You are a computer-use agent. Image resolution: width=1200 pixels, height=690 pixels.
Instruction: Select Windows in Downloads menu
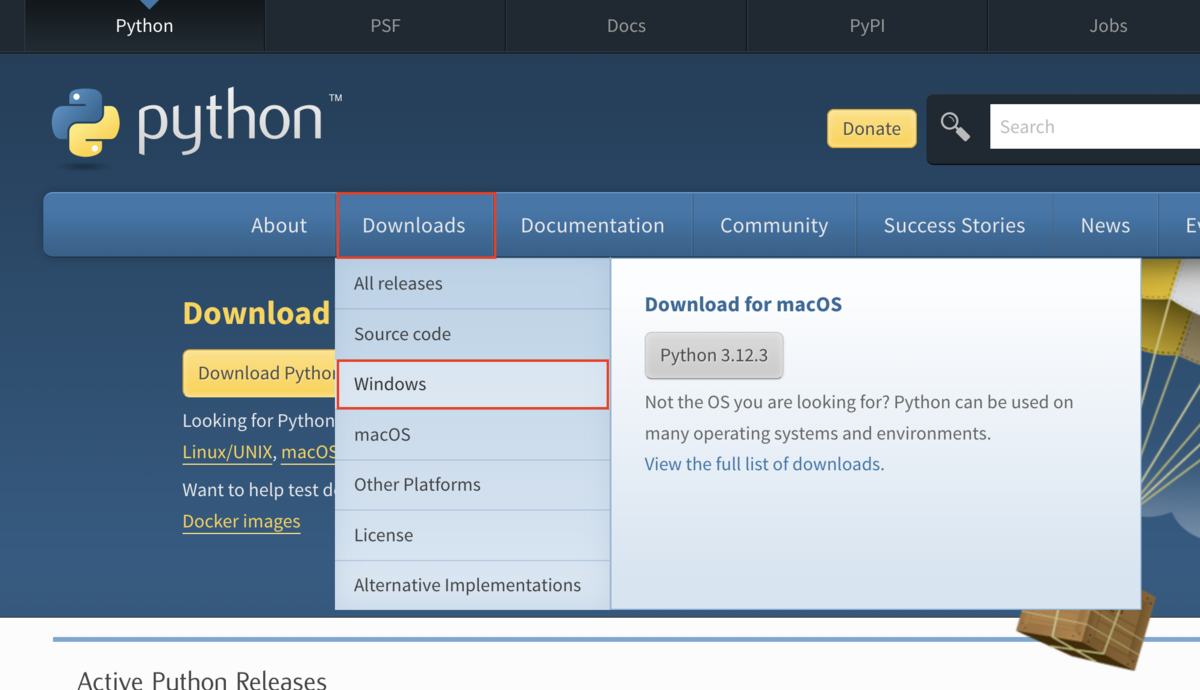tap(472, 384)
